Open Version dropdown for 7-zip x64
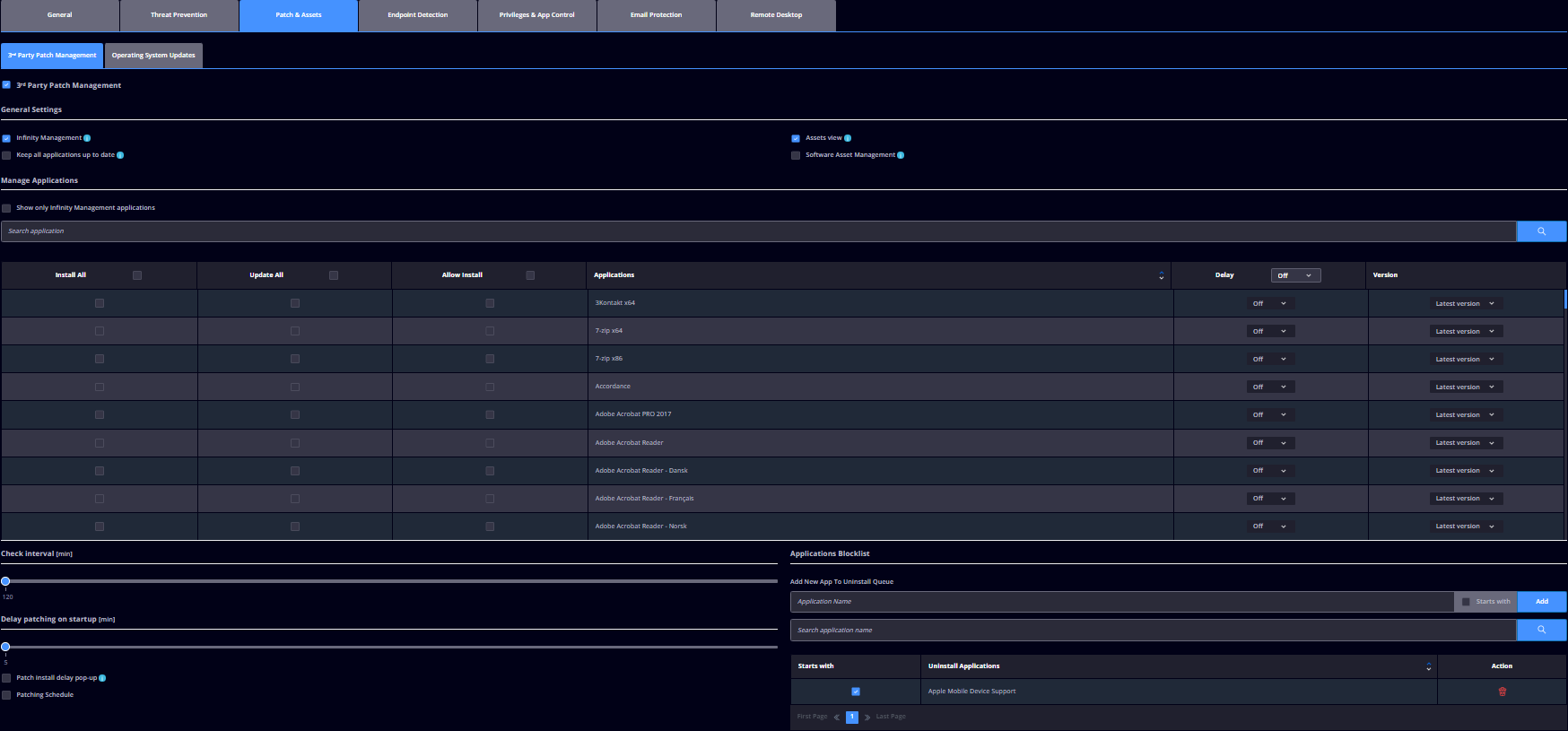The width and height of the screenshot is (1568, 731). pos(1466,331)
